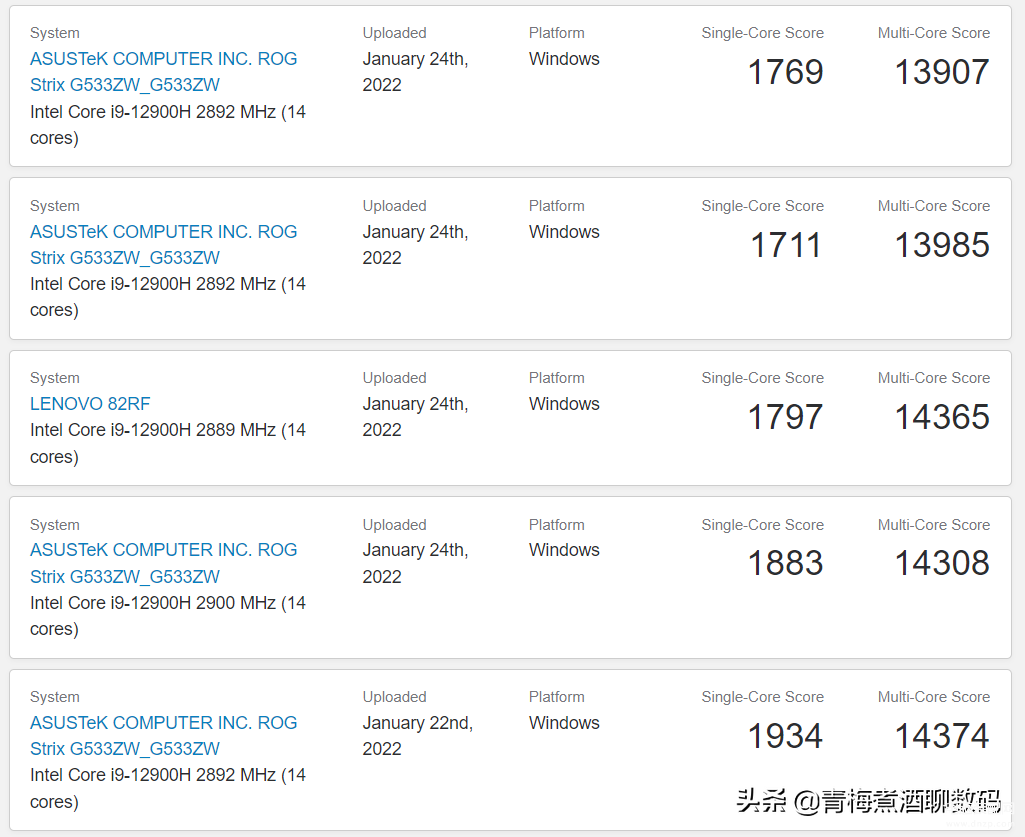Click the 2889 MHz processor description
This screenshot has height=837, width=1025.
[168, 443]
